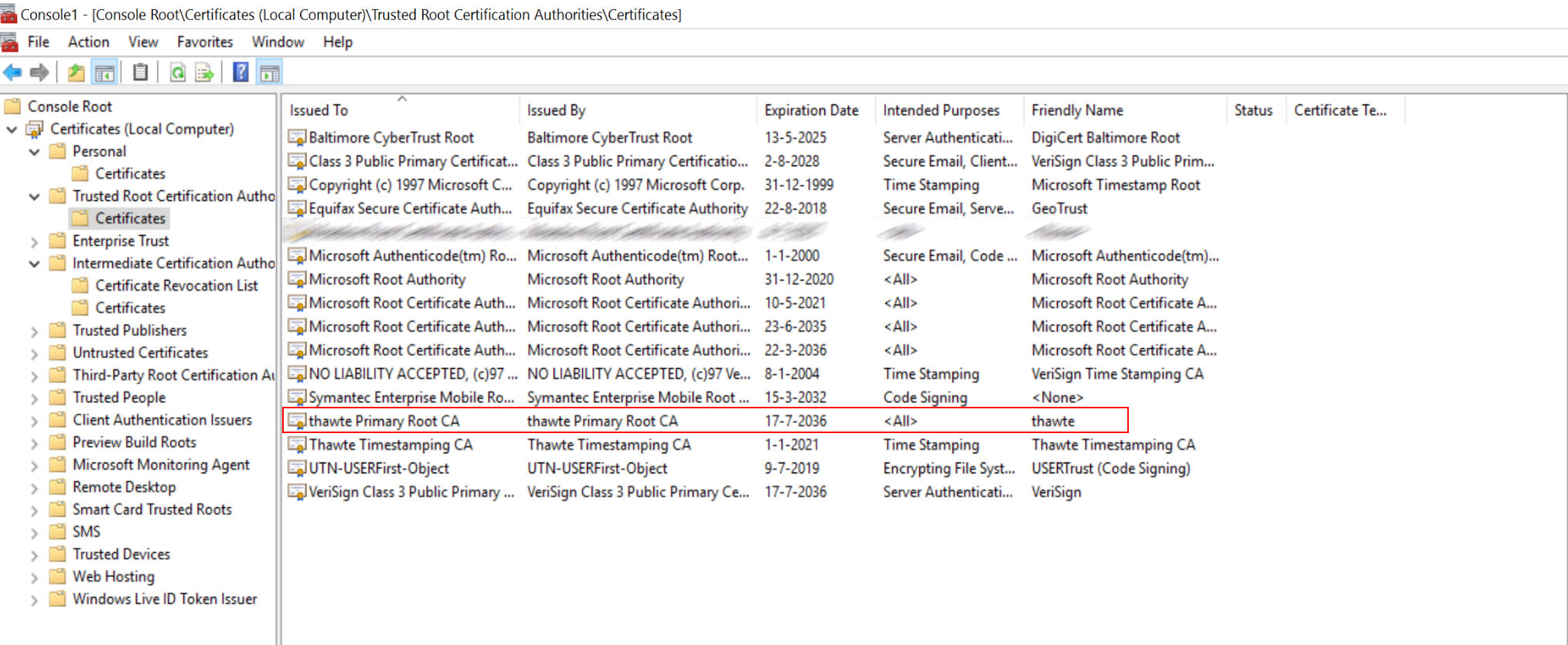Sort by Intended Purposes column header
The height and width of the screenshot is (645, 1568).
coord(949,110)
